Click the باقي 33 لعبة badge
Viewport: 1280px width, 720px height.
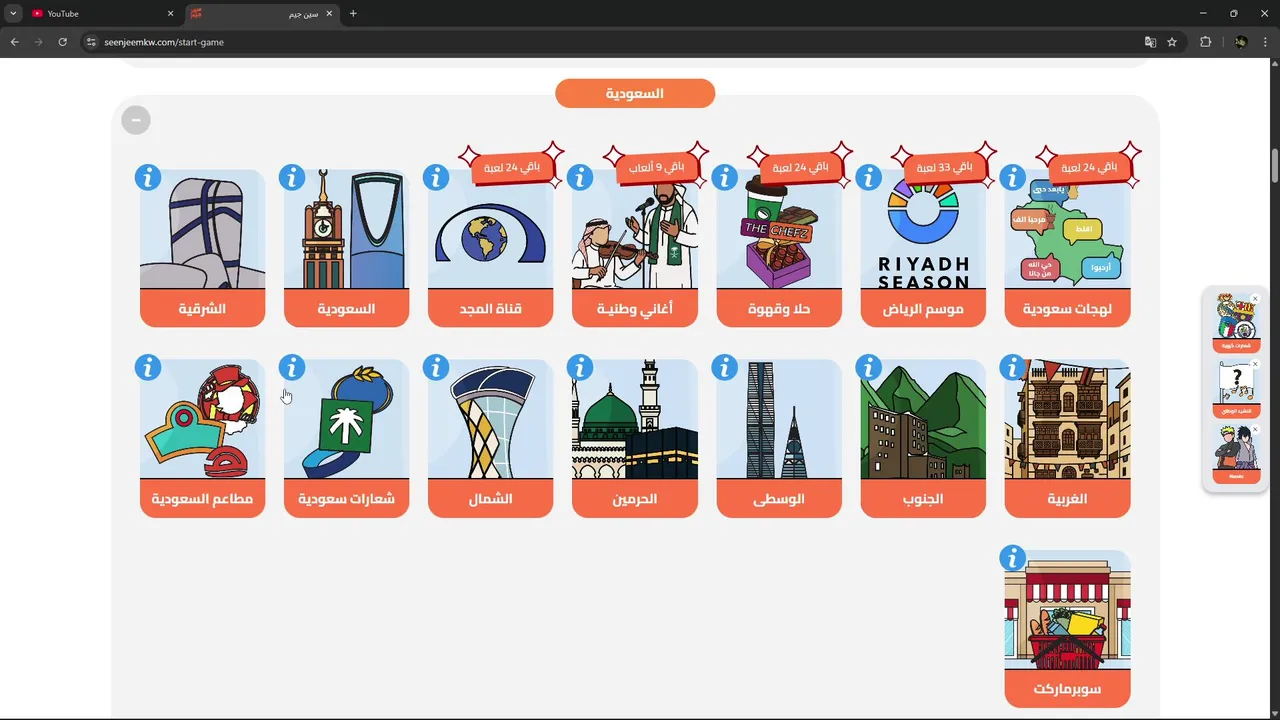click(945, 167)
